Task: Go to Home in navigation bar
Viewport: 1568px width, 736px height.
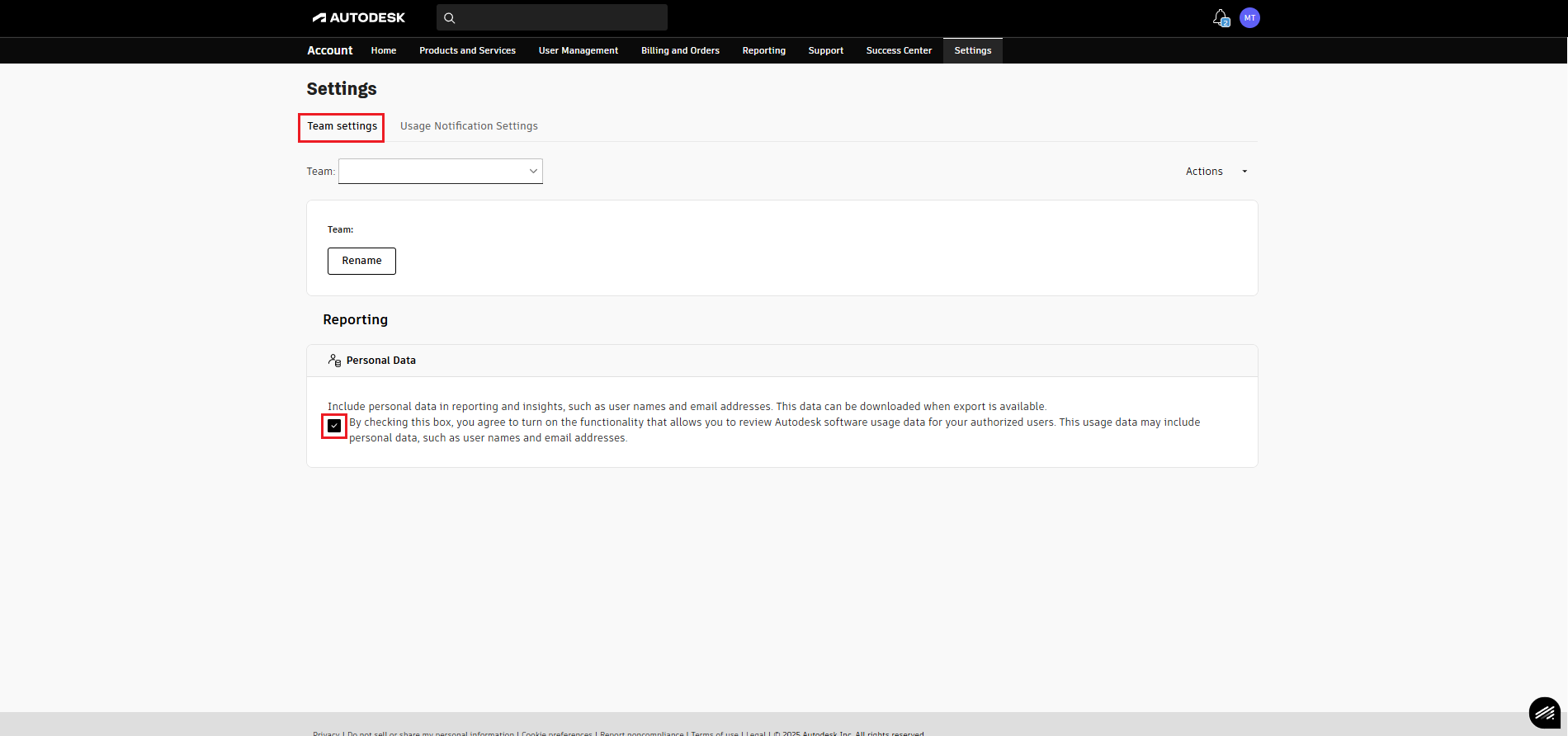Action: pos(383,50)
